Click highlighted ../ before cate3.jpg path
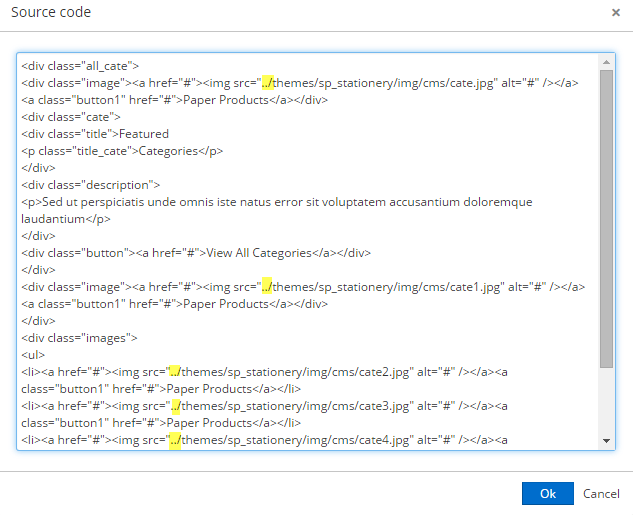The image size is (633, 515). pyautogui.click(x=176, y=406)
